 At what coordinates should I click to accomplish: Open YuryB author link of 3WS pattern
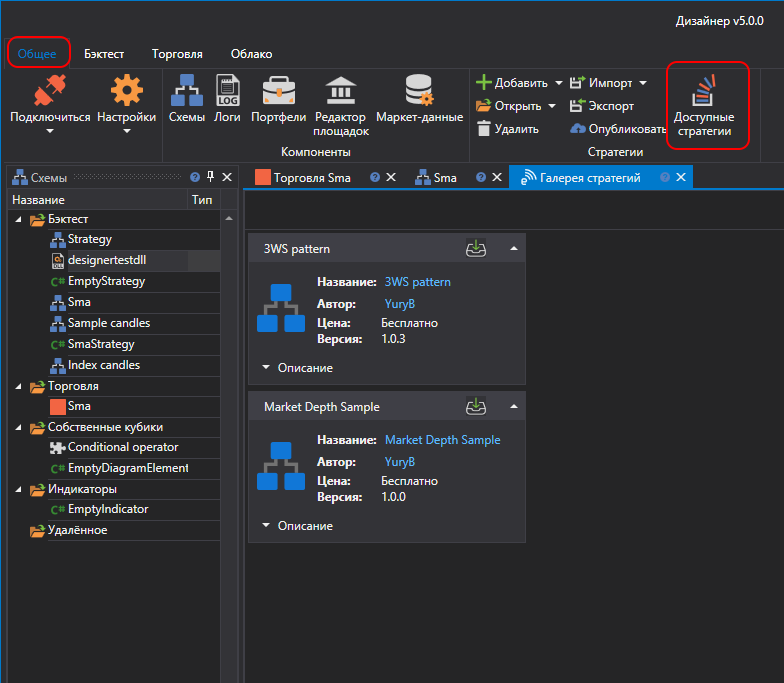pos(400,304)
